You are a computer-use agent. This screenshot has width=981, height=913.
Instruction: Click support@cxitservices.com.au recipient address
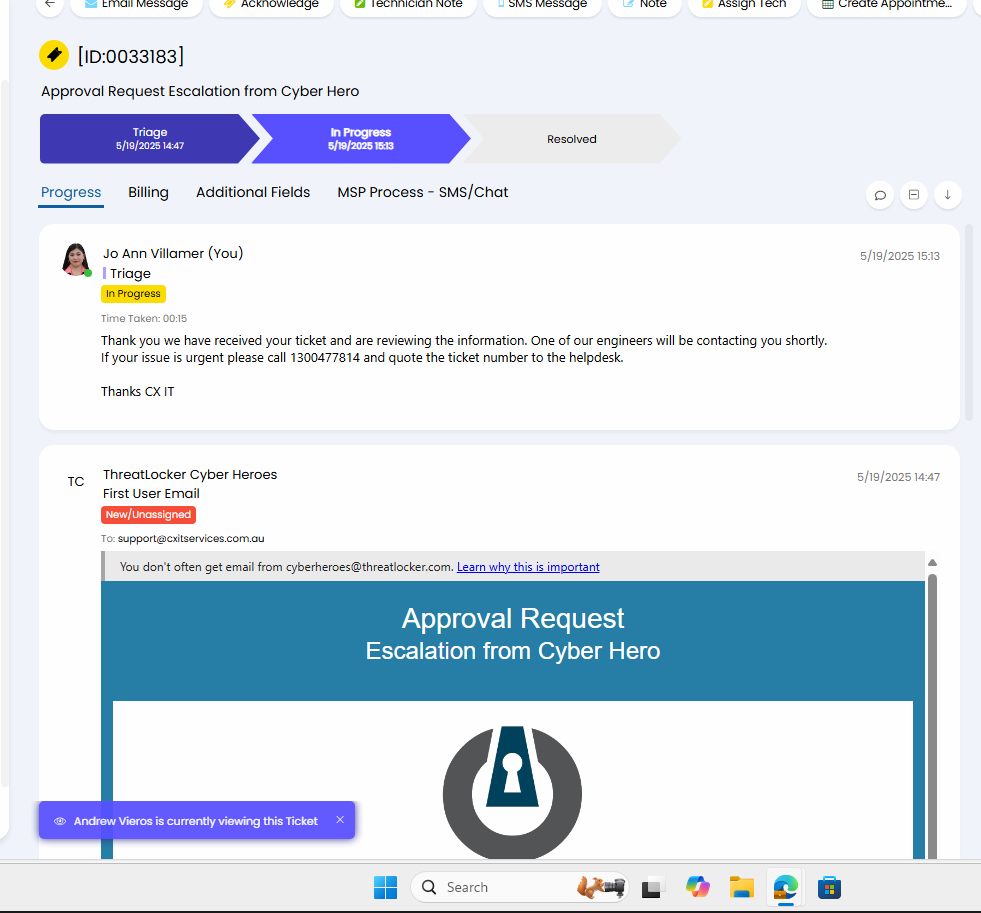(191, 539)
